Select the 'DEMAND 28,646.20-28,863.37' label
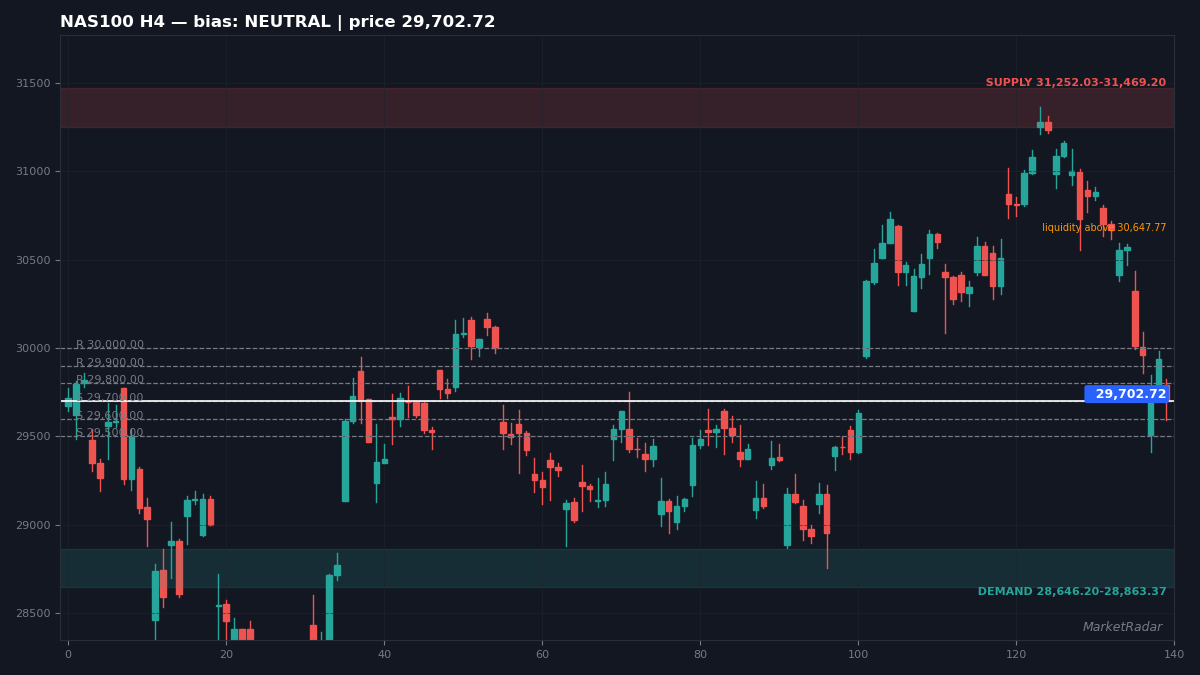 (x=1072, y=592)
